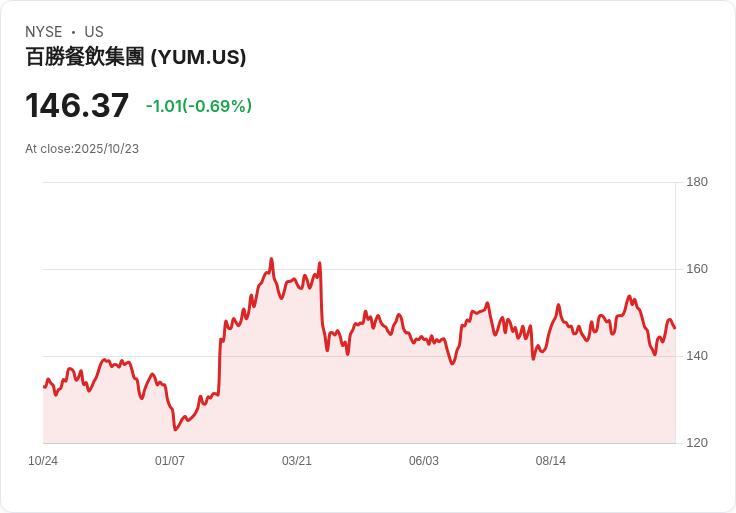This screenshot has height=513, width=736.
Task: Click the sharp price drop after the March peak
Action: point(321,300)
